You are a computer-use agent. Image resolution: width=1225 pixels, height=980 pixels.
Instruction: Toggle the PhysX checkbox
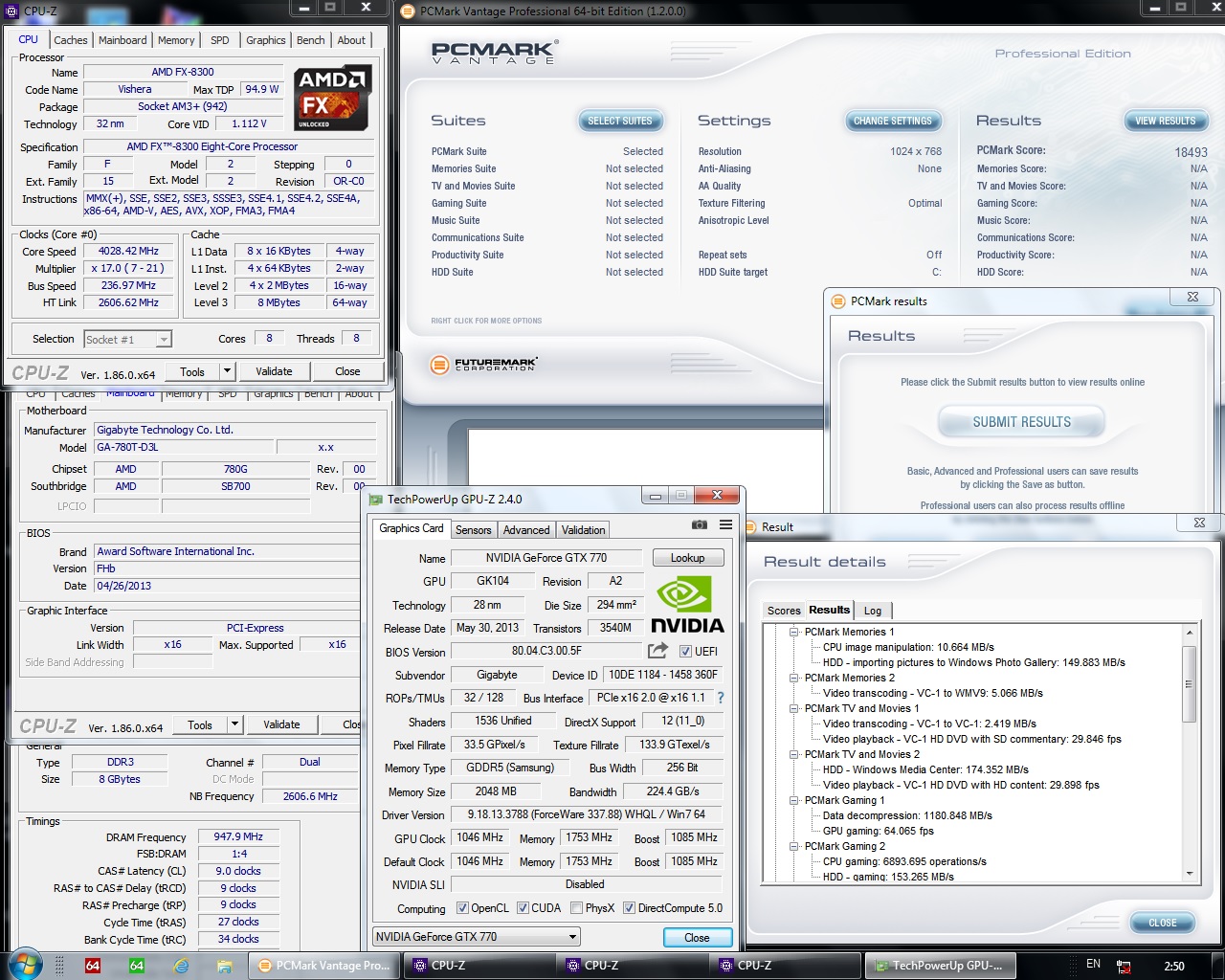pyautogui.click(x=577, y=908)
